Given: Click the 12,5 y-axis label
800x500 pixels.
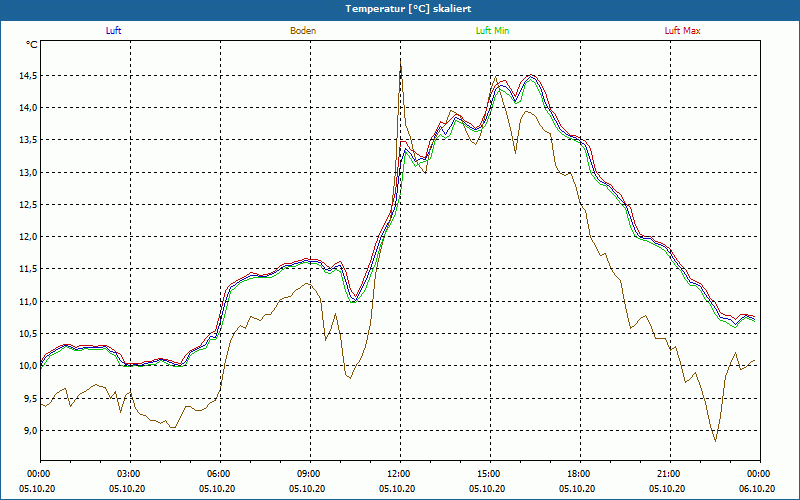Looking at the screenshot, I should (28, 205).
